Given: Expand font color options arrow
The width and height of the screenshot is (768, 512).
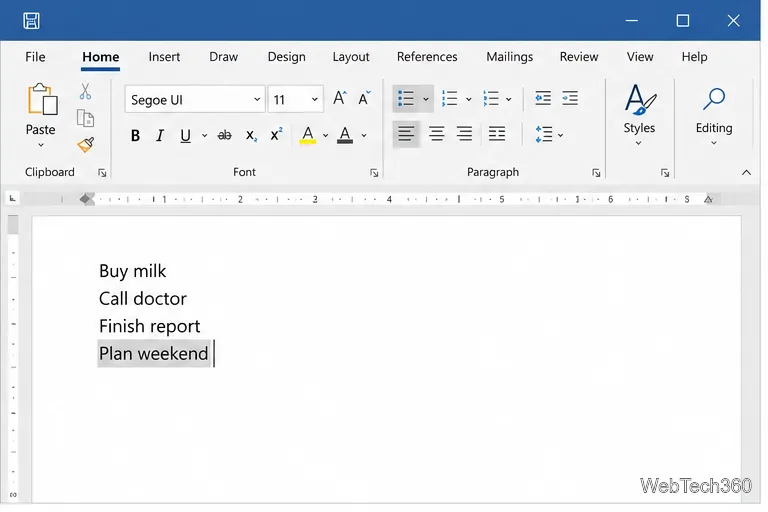Looking at the screenshot, I should click(x=364, y=136).
